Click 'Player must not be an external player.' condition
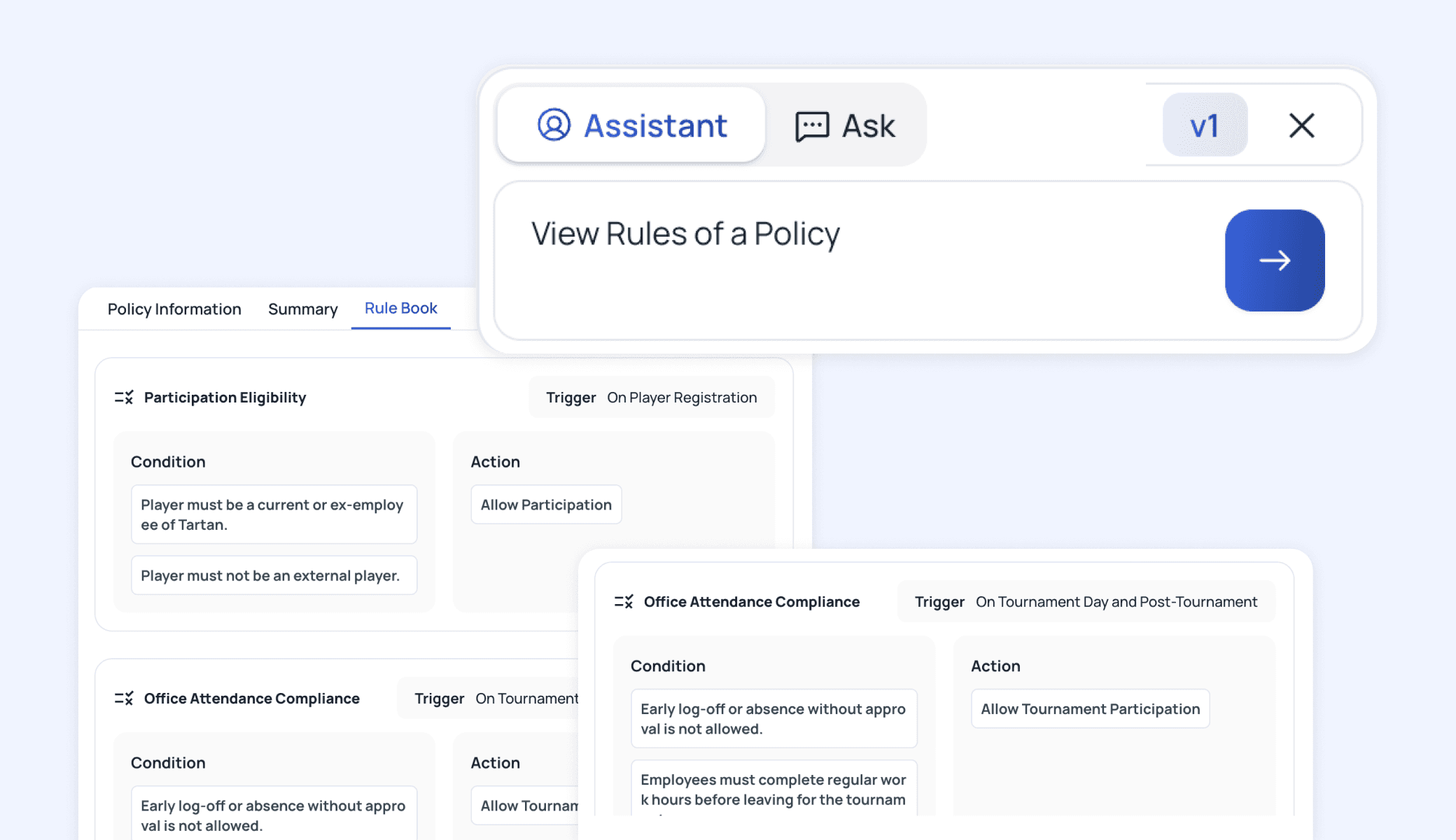The height and width of the screenshot is (840, 1456). coord(274,575)
